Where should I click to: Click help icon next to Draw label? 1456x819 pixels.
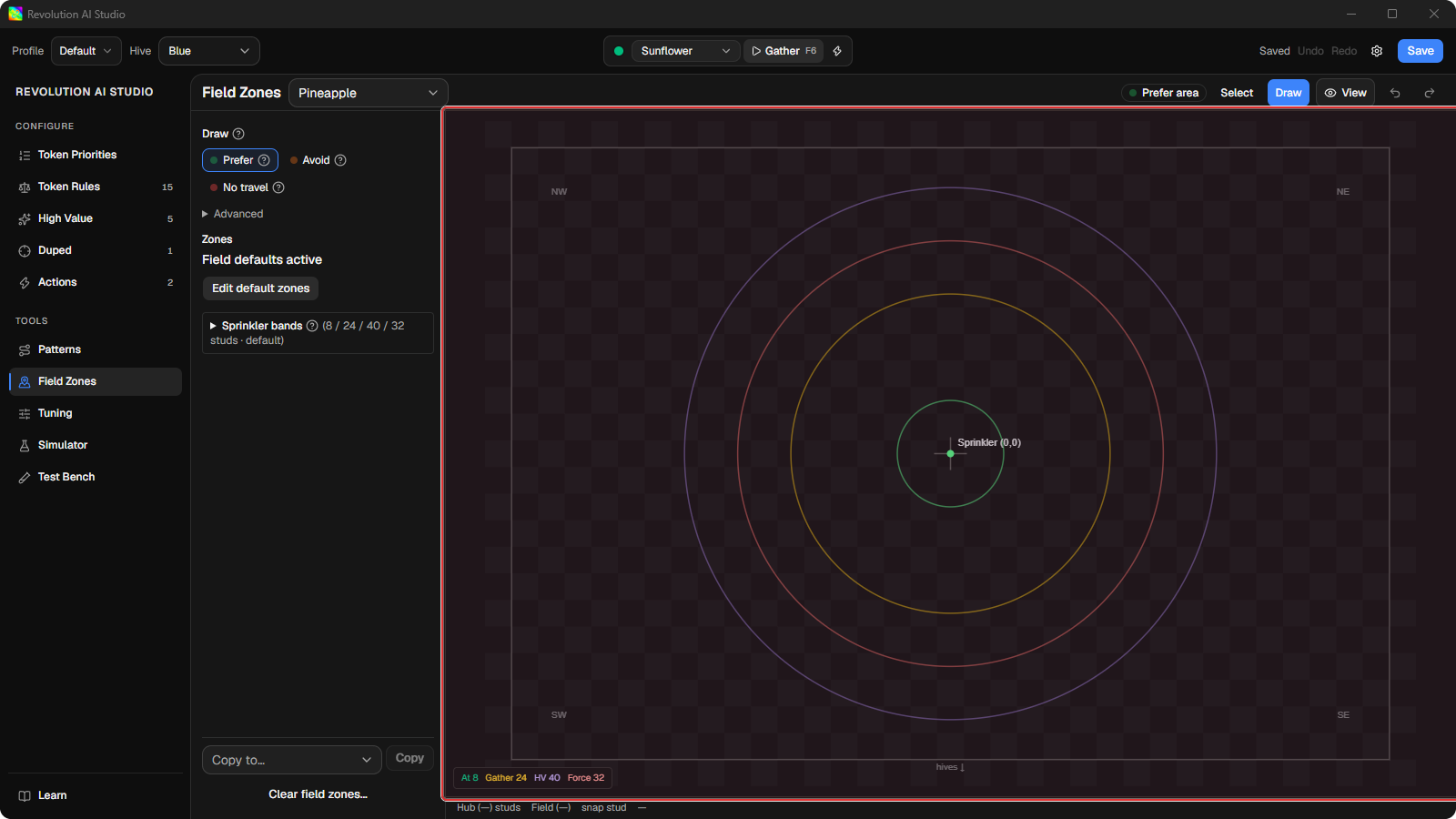[x=238, y=134]
